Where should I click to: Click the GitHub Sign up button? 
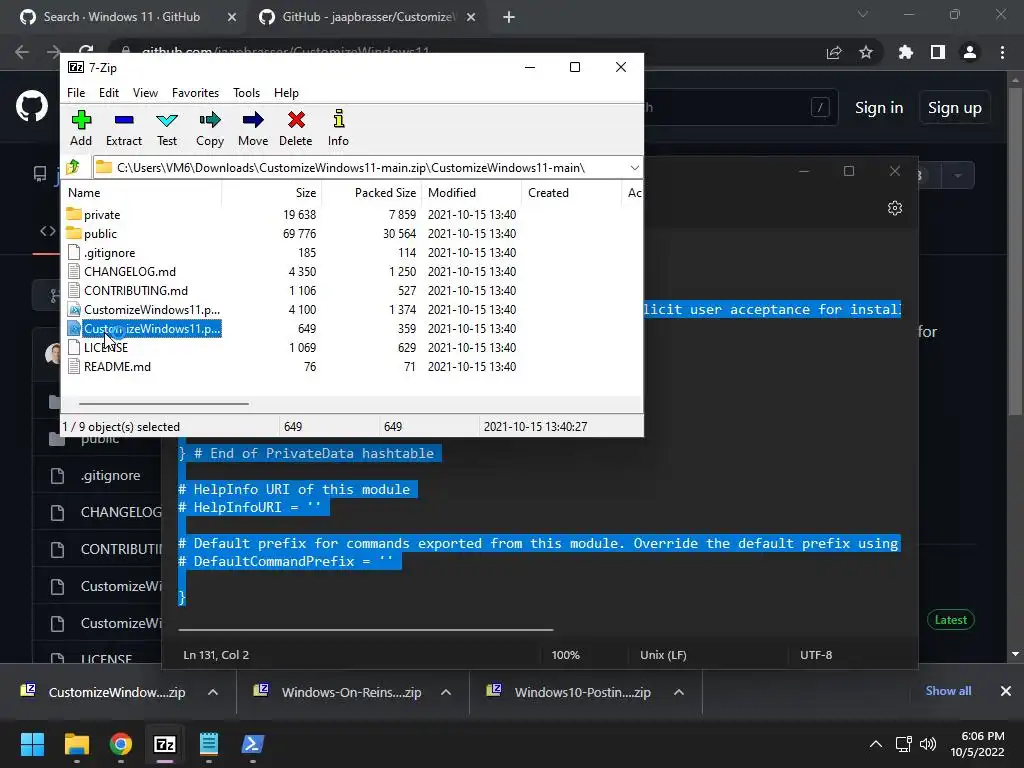(954, 108)
